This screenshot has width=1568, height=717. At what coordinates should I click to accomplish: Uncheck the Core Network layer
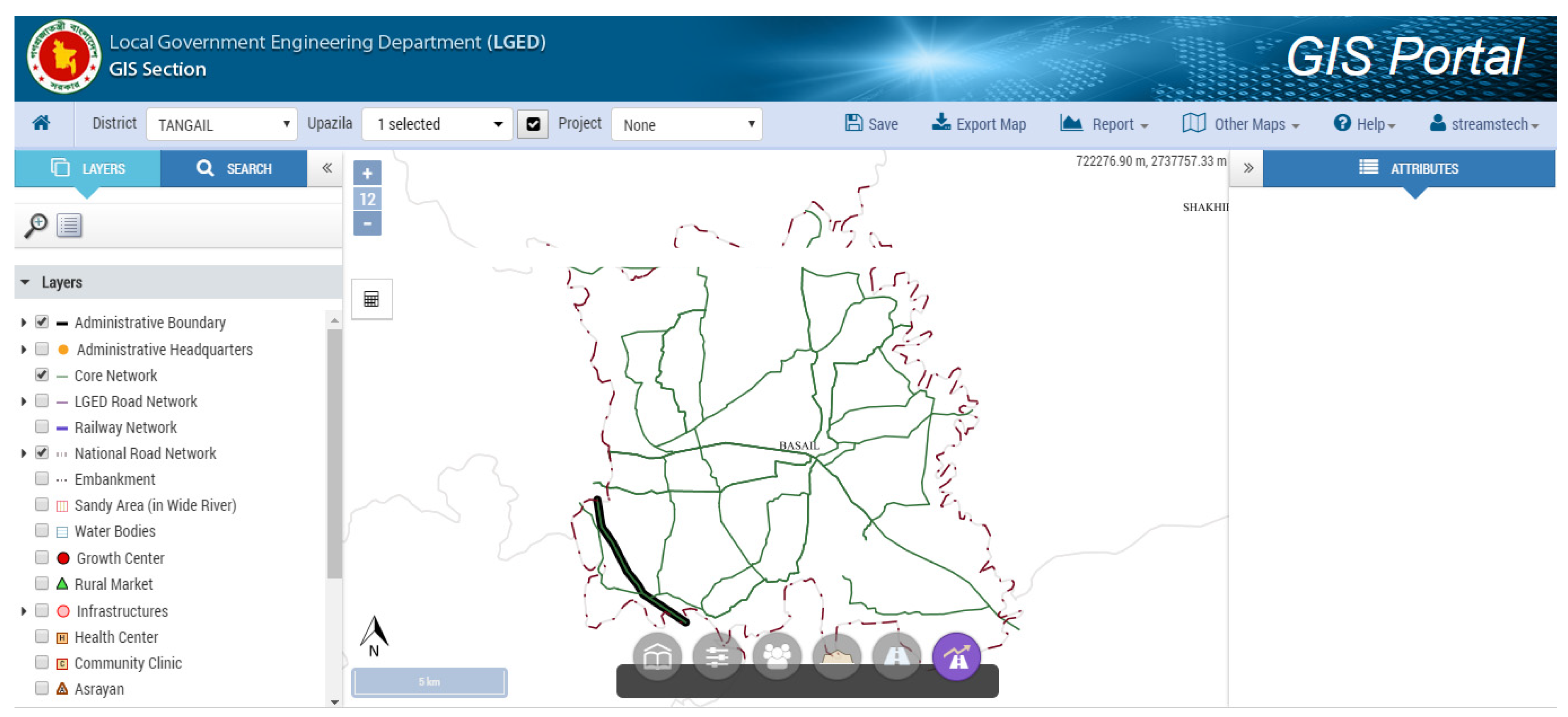tap(42, 375)
